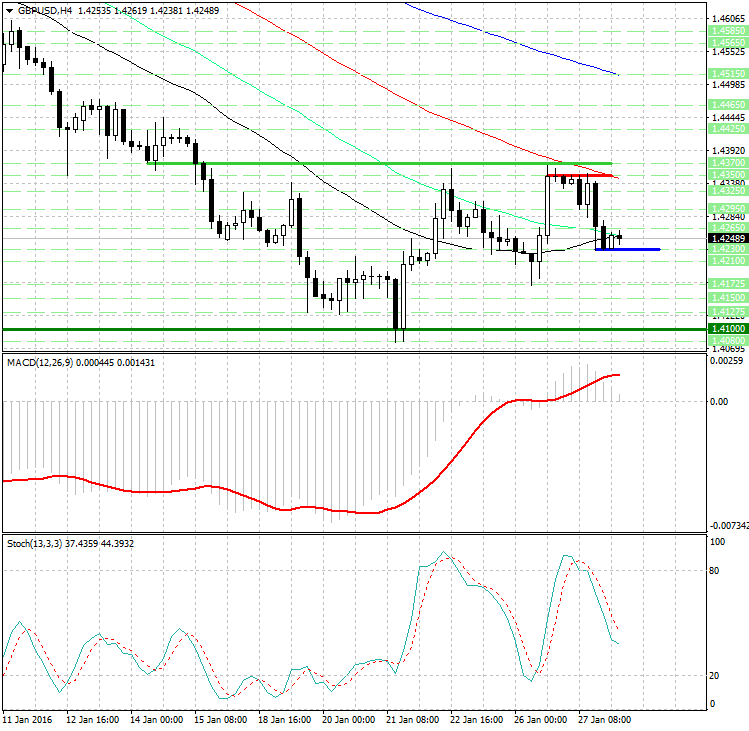The width and height of the screenshot is (749, 731).
Task: Select the short red horizontal line near 1.43500
Action: click(580, 175)
